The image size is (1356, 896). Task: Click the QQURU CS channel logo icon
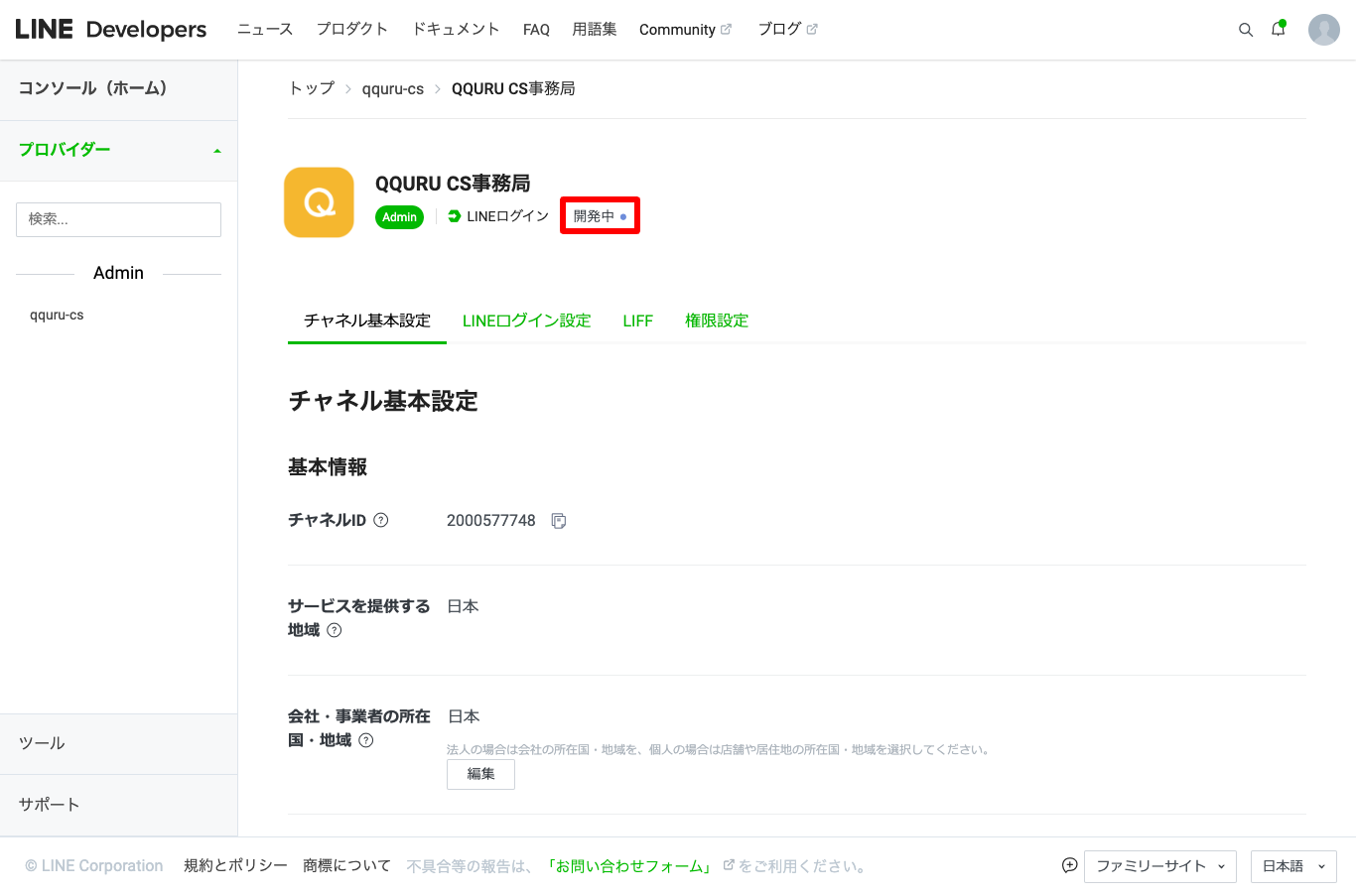pos(319,202)
